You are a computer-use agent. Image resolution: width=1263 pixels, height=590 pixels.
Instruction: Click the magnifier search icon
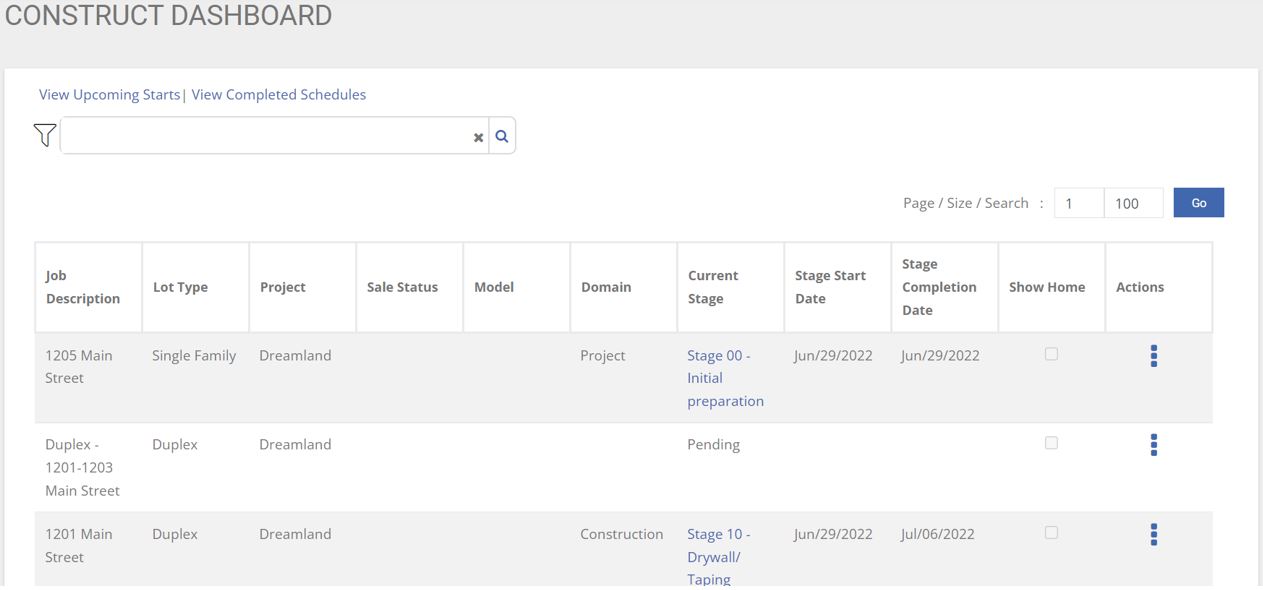502,136
